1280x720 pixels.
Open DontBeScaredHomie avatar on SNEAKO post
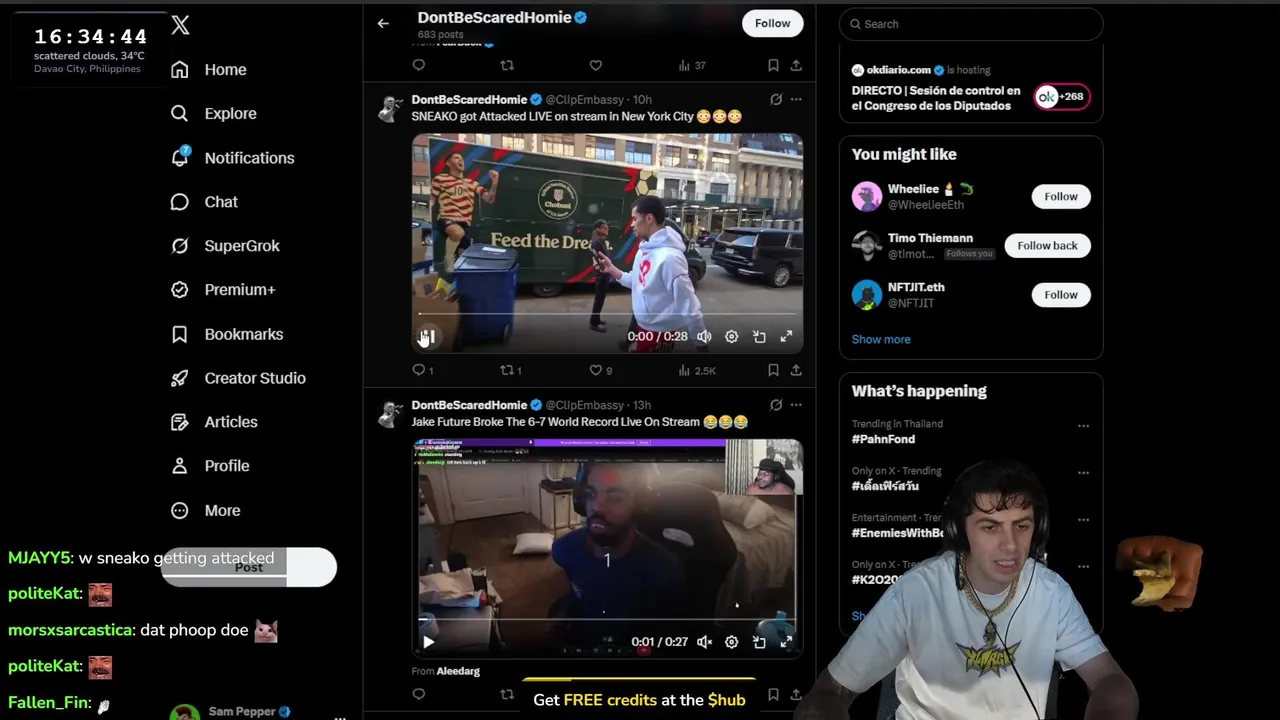point(390,108)
